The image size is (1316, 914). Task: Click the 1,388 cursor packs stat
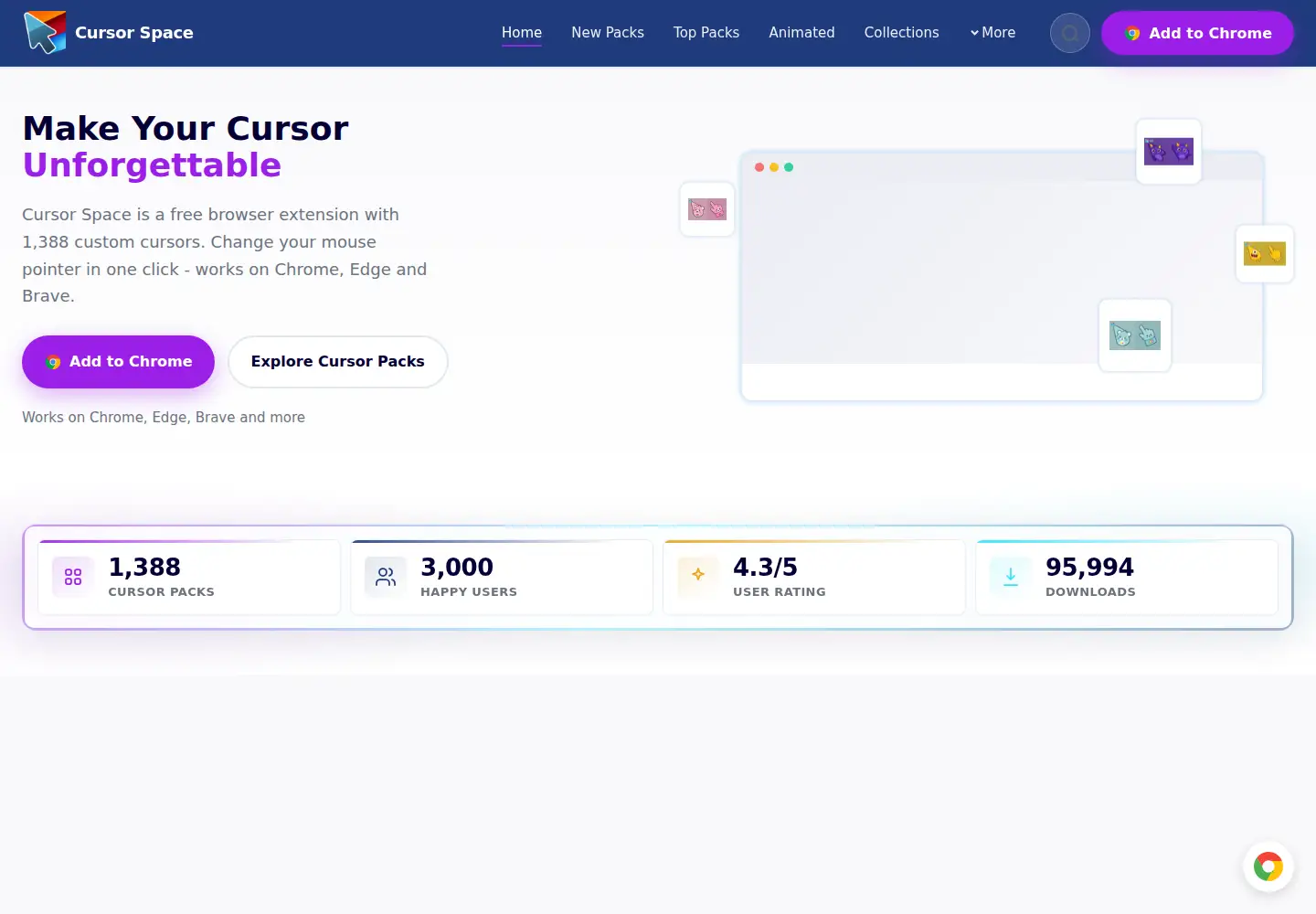(x=189, y=578)
